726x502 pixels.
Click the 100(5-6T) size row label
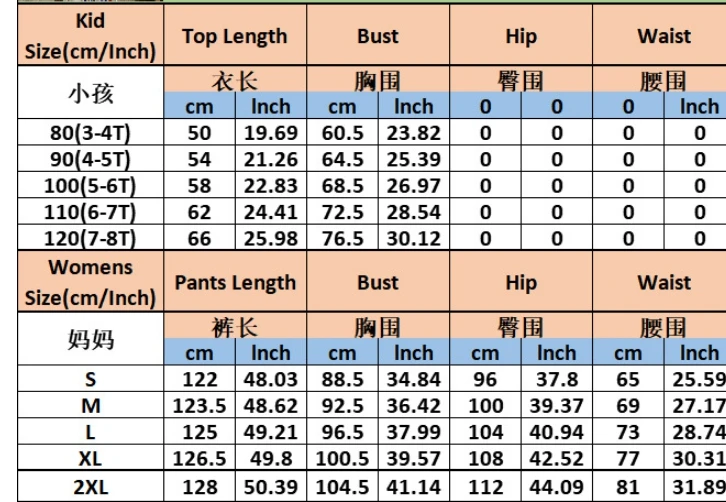click(90, 185)
